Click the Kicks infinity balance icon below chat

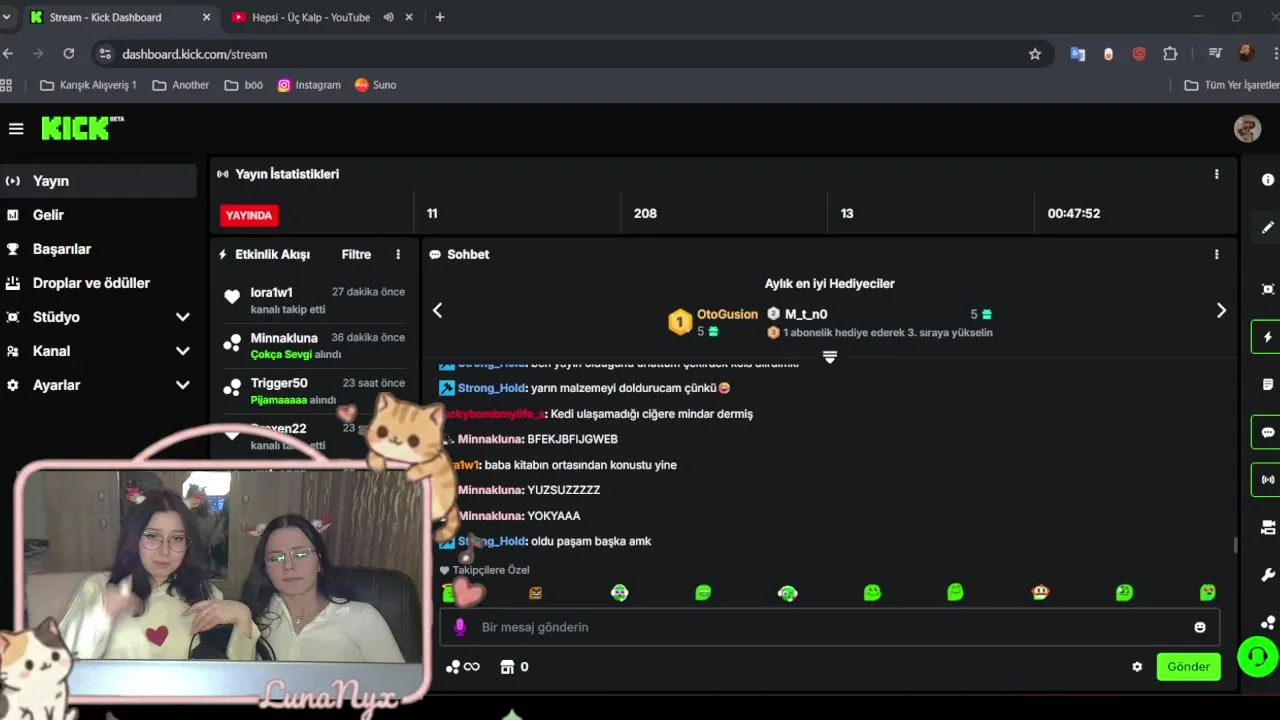tap(463, 667)
